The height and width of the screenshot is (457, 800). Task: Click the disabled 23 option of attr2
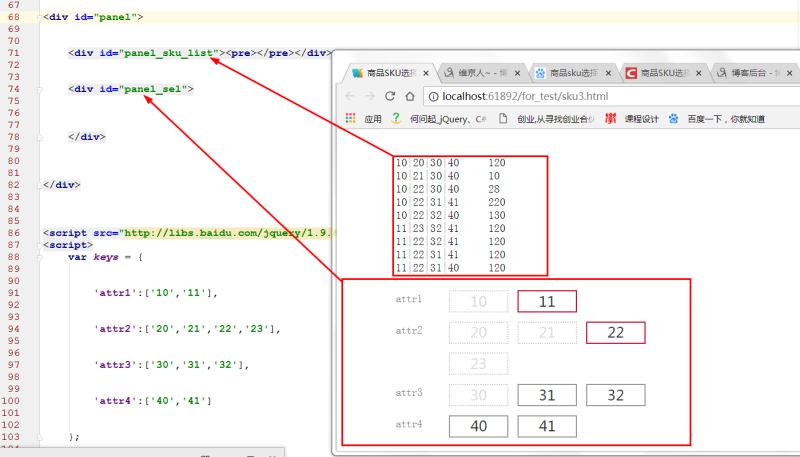pos(479,364)
